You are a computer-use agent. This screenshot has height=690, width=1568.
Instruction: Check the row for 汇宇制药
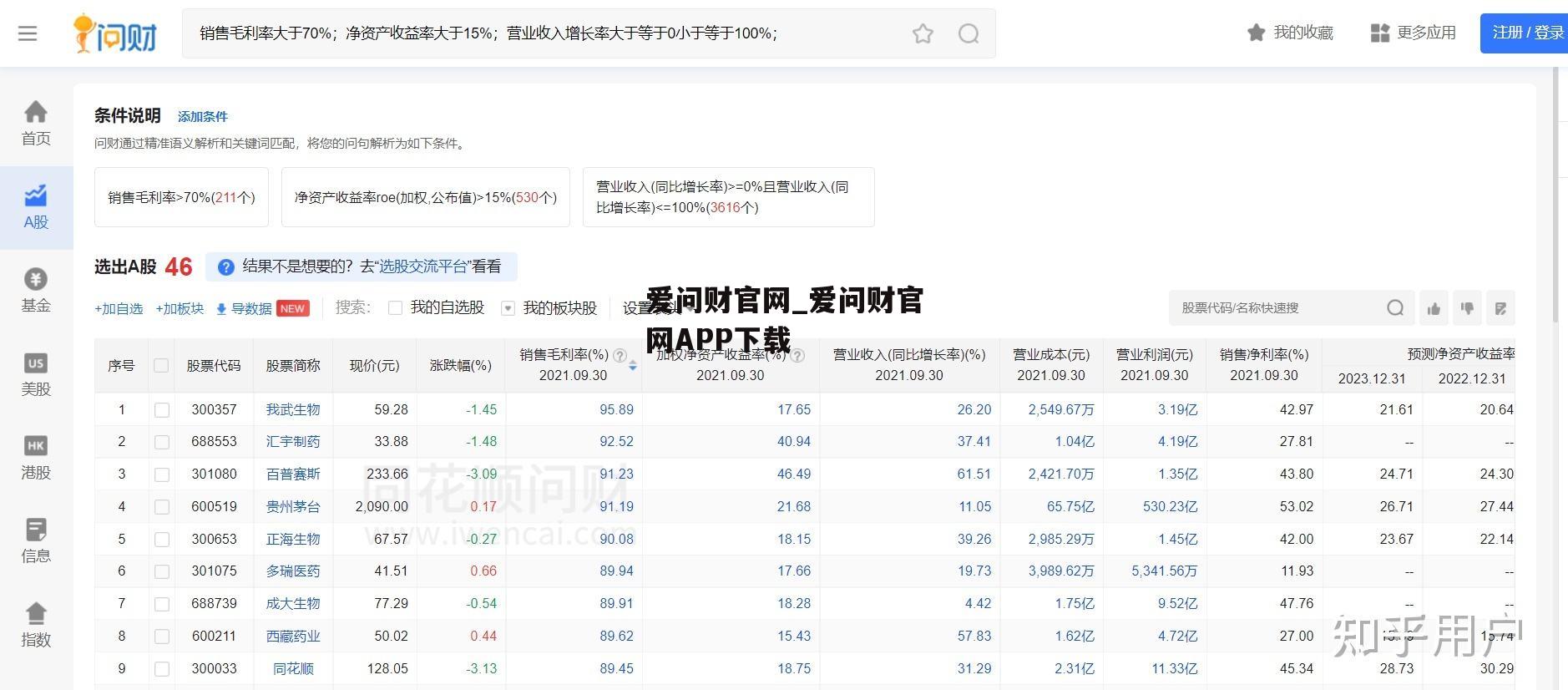click(x=162, y=442)
